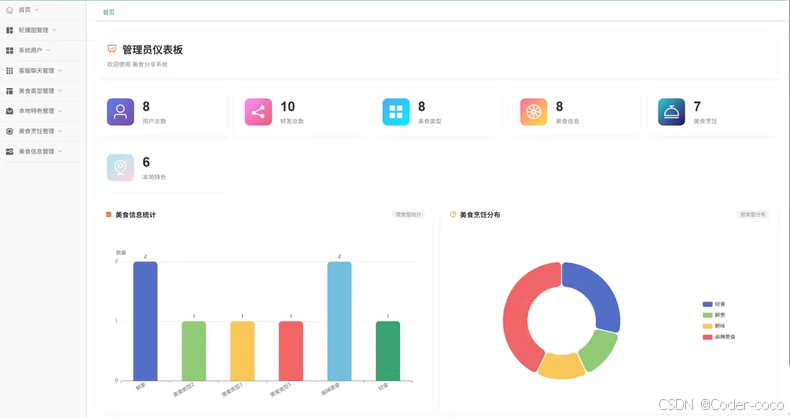
Task: Toggle the blue 轻食 legend swatch
Action: [x=707, y=304]
